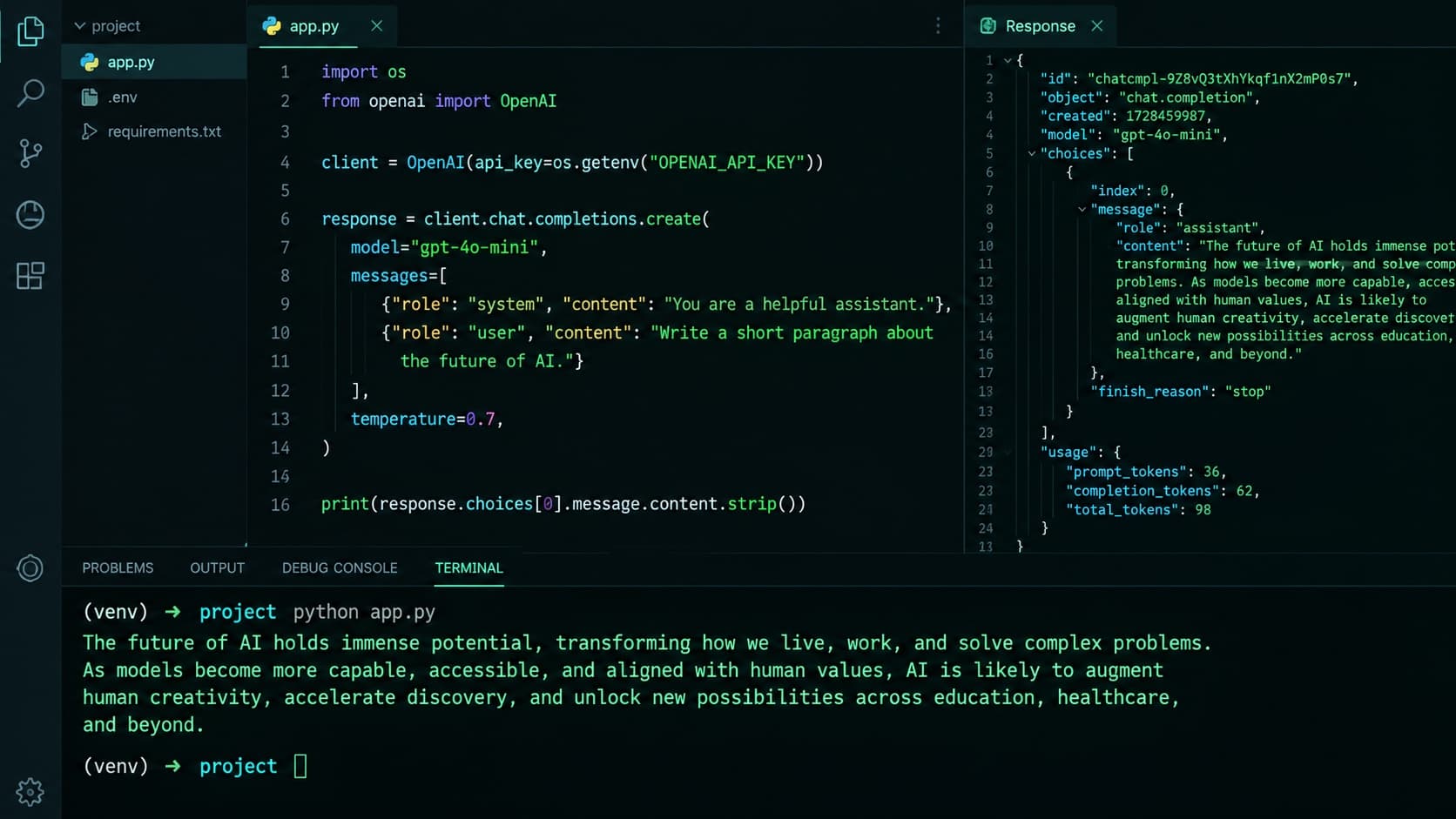Open the Explorer files icon in sidebar
The image size is (1456, 819).
[30, 31]
